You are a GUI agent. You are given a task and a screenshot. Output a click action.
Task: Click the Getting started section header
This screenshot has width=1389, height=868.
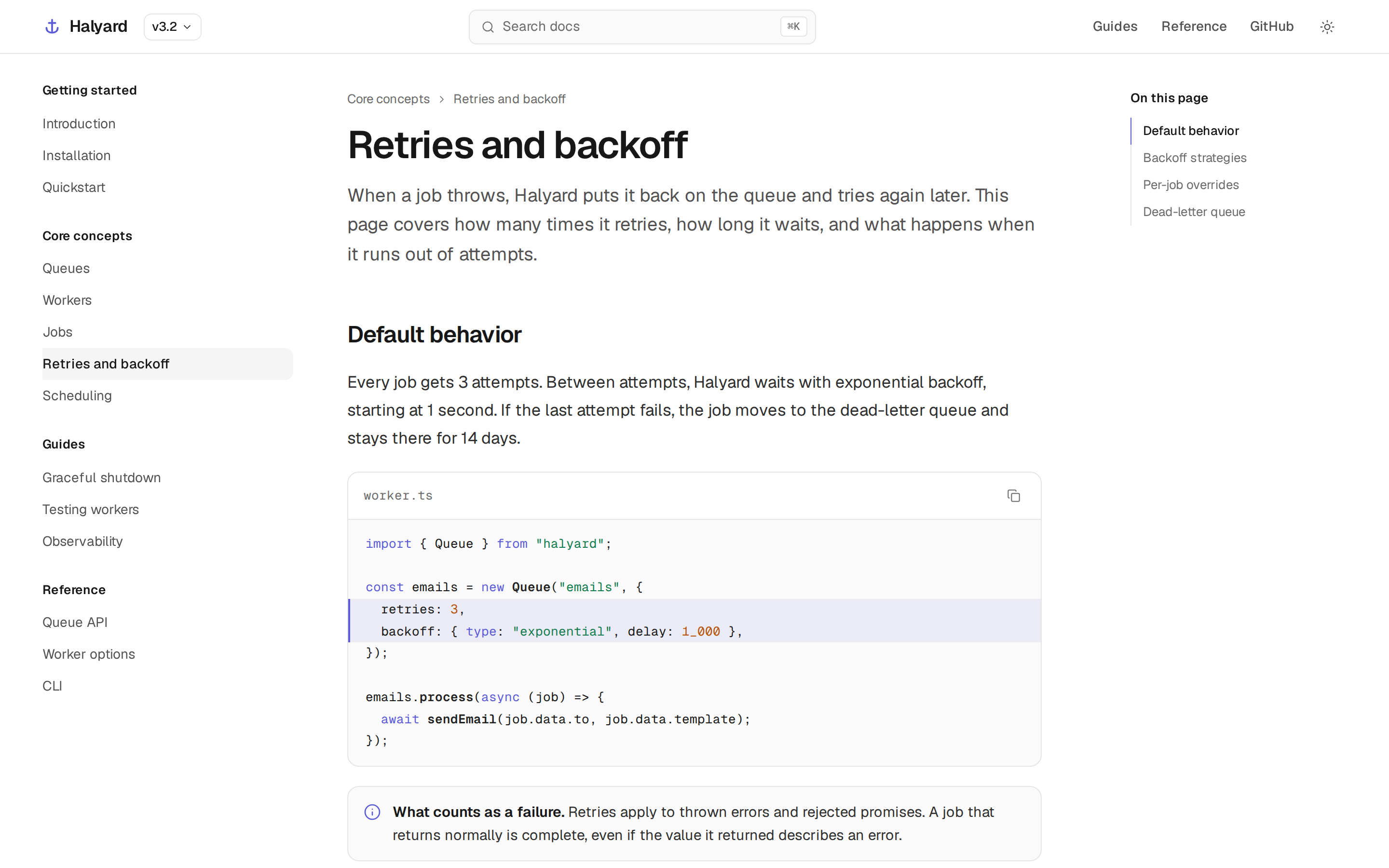pos(90,91)
